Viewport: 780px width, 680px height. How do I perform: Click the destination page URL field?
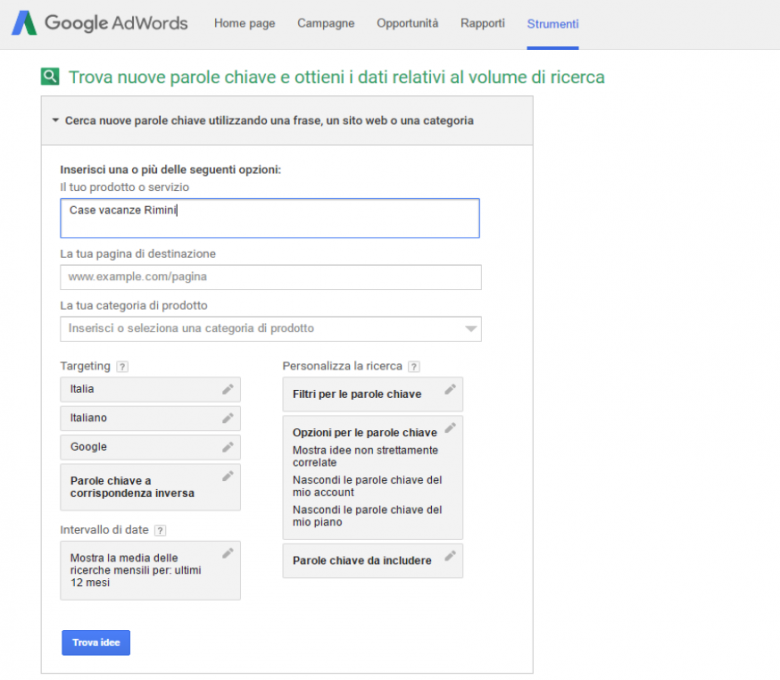click(x=271, y=277)
